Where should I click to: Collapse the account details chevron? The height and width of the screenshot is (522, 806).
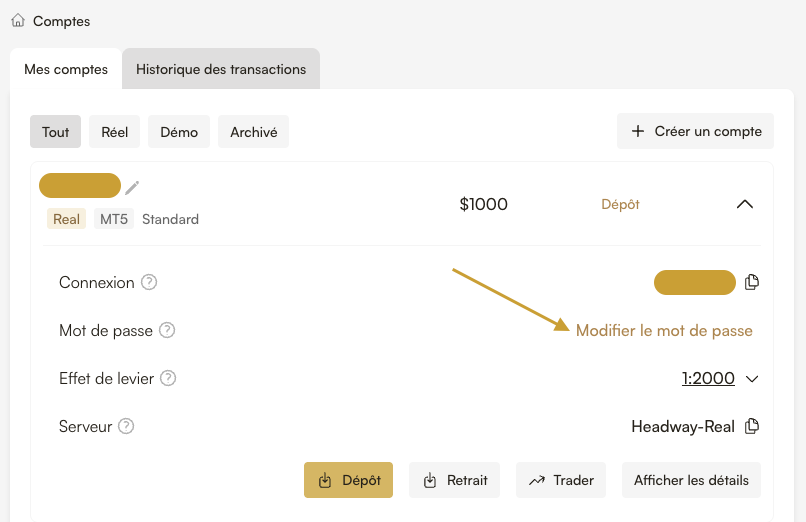click(744, 204)
